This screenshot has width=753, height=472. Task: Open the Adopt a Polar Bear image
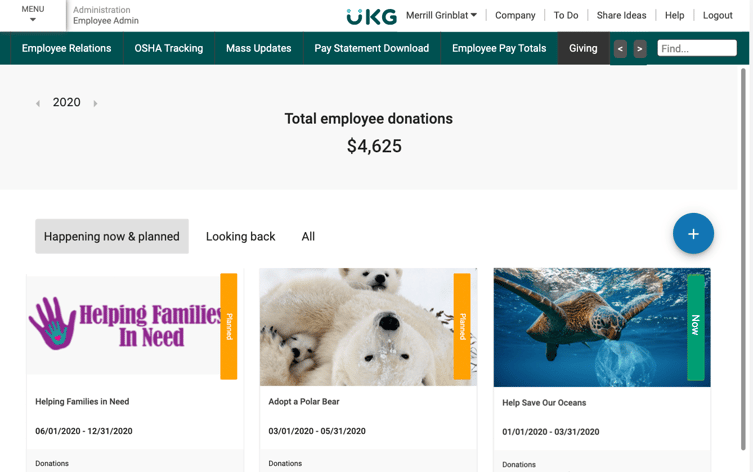368,327
